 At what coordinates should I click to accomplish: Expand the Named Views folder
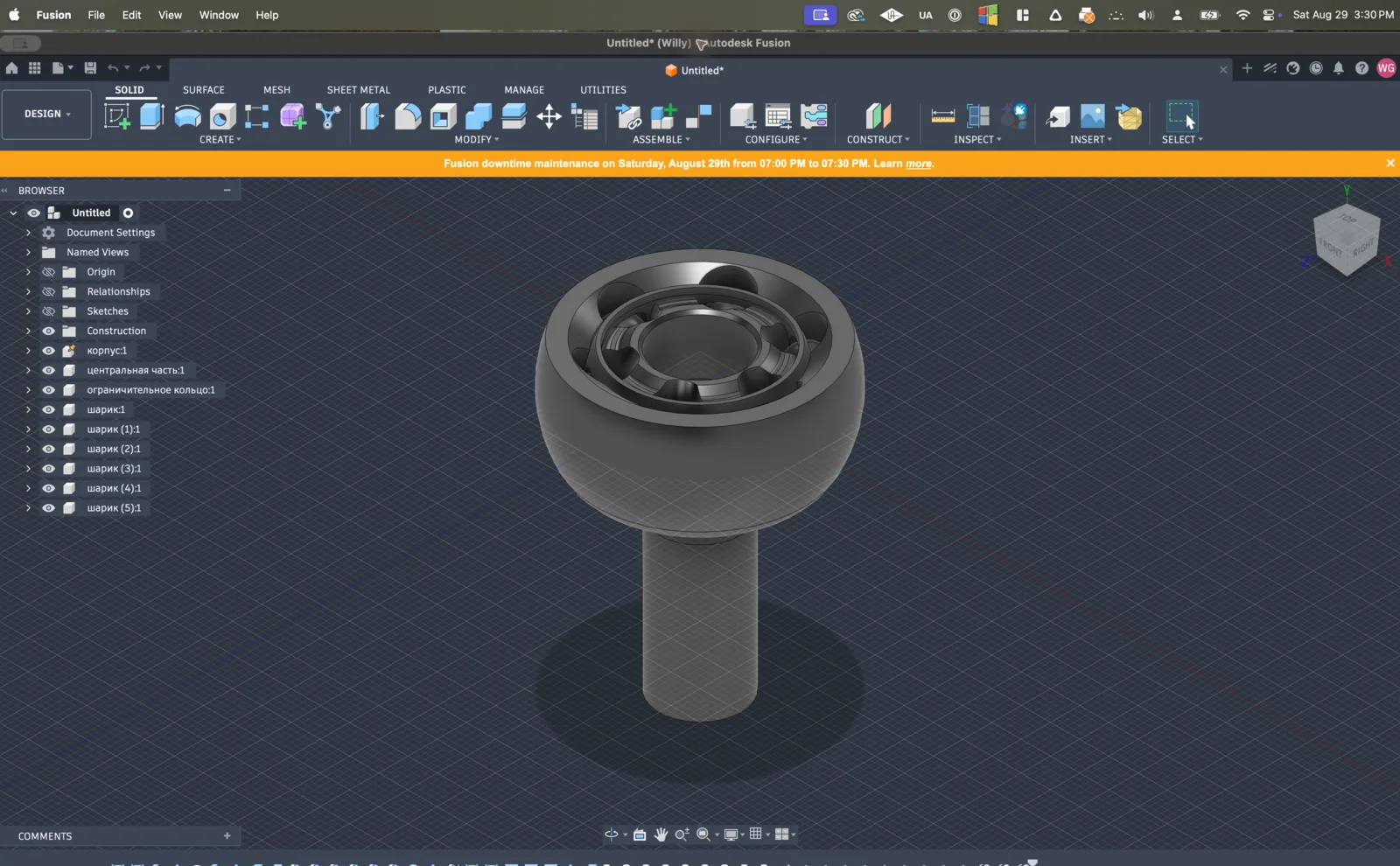point(28,252)
